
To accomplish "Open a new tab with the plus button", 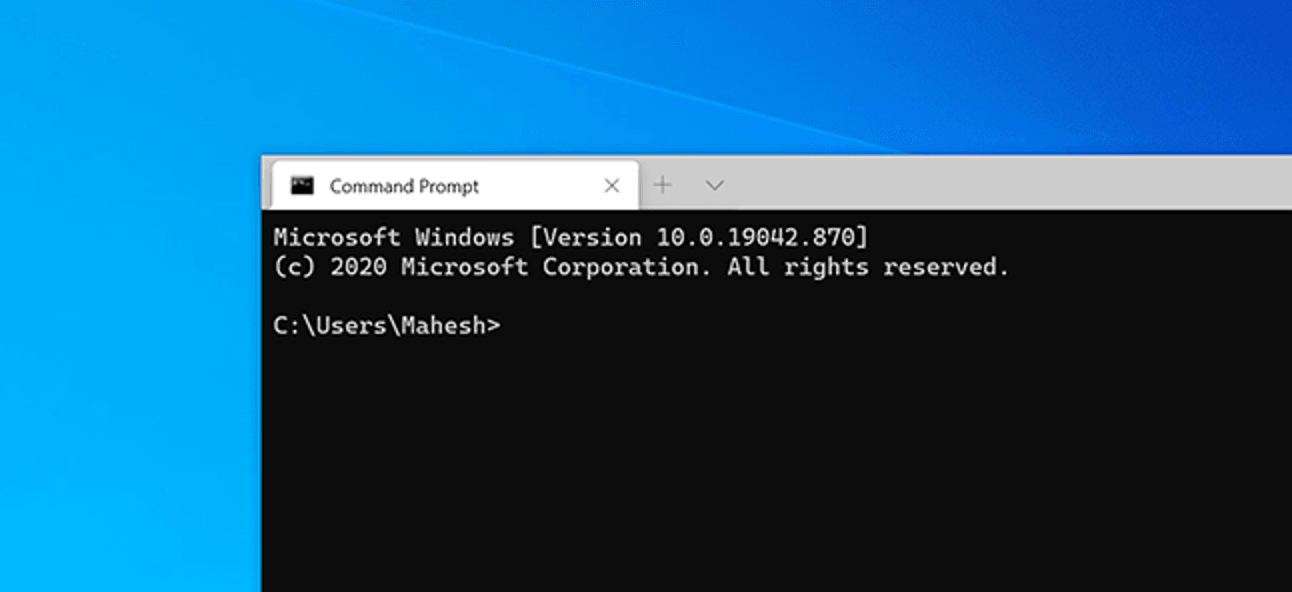I will coord(662,185).
